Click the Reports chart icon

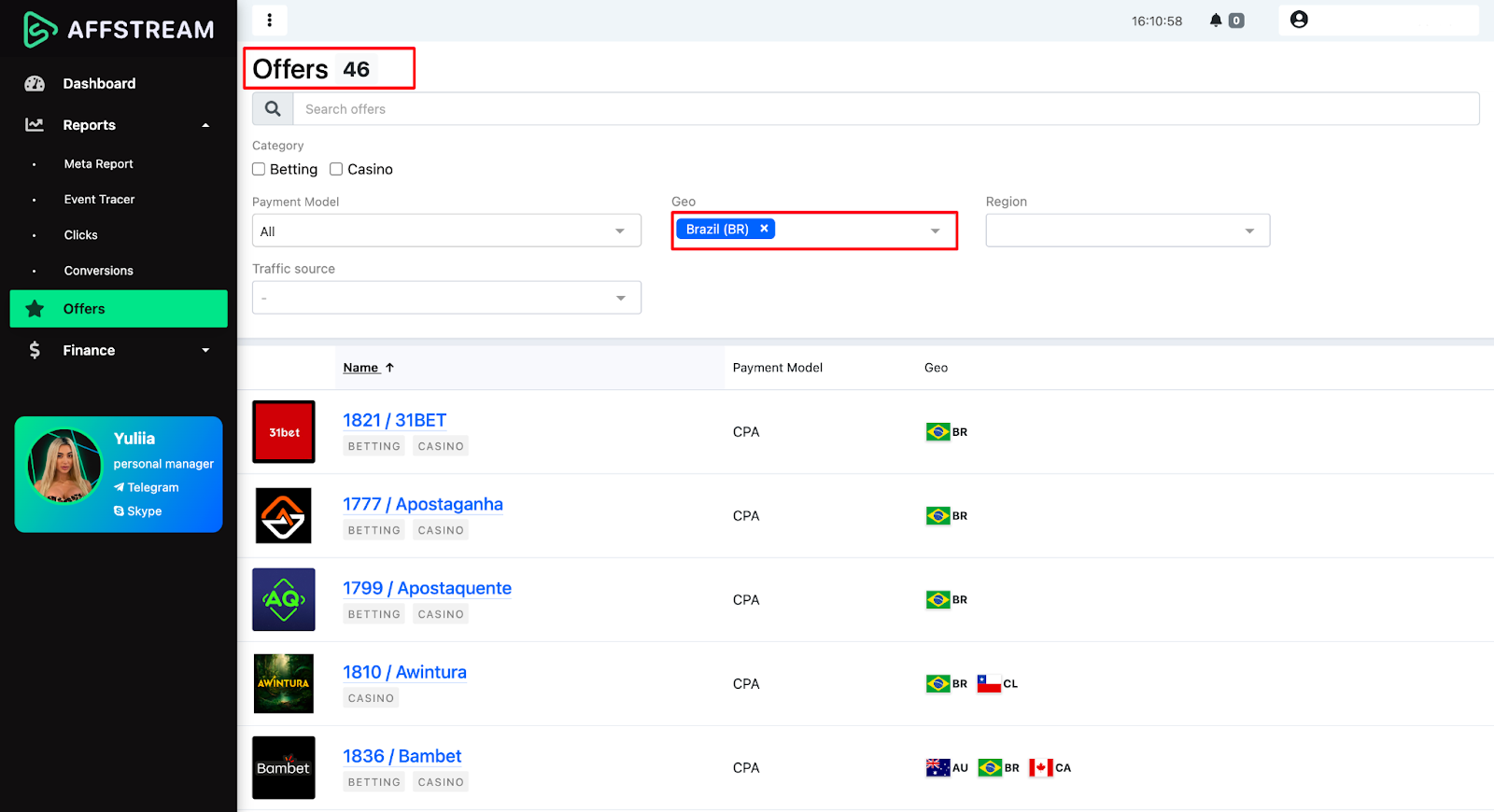point(35,125)
